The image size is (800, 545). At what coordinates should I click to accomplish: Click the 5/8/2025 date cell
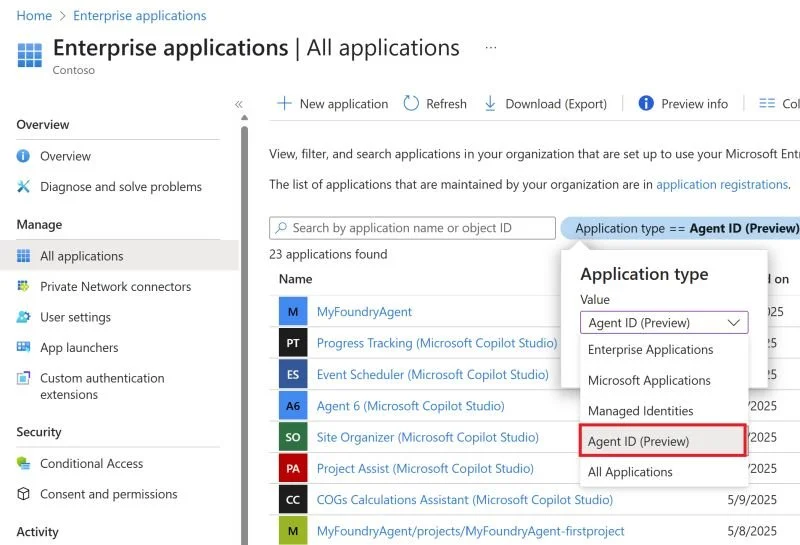tap(752, 531)
